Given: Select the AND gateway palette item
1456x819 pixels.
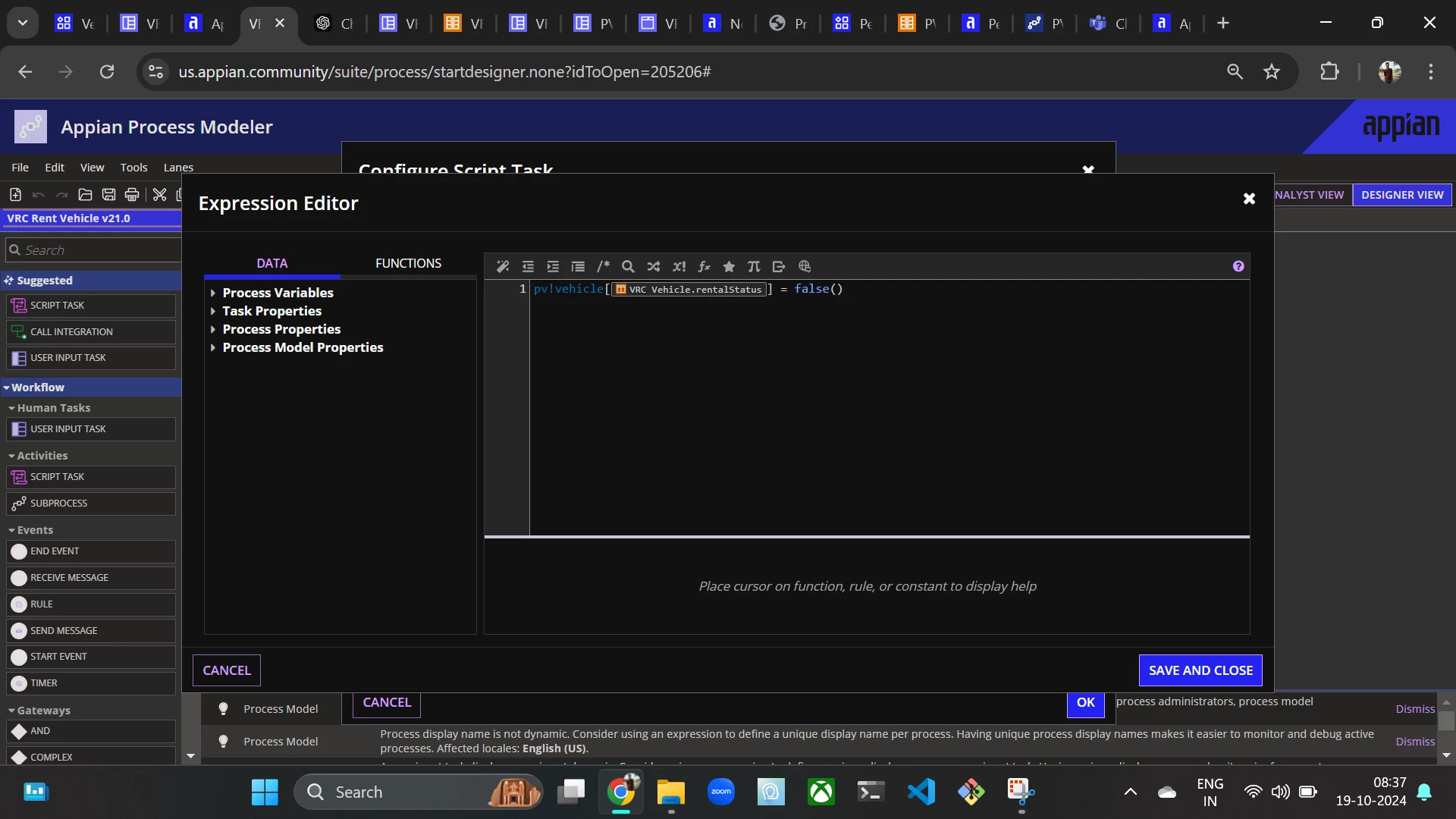Looking at the screenshot, I should 91,731.
